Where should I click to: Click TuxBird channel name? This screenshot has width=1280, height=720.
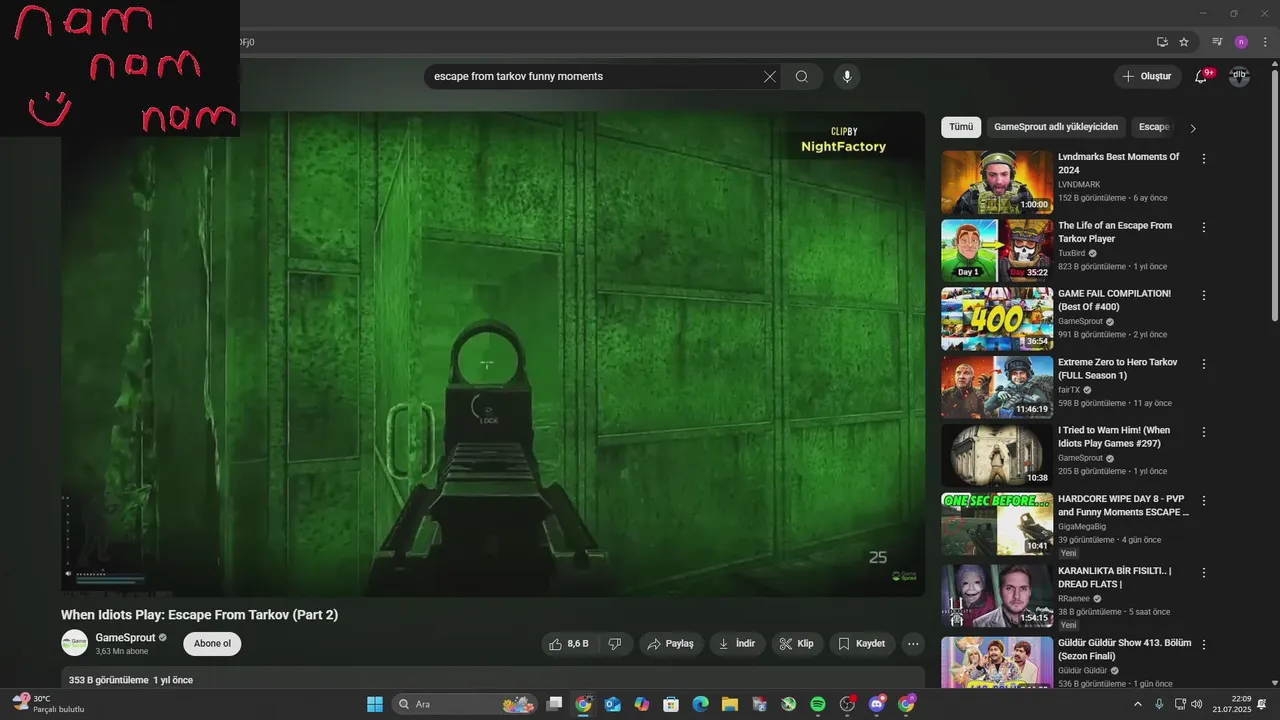tap(1072, 253)
